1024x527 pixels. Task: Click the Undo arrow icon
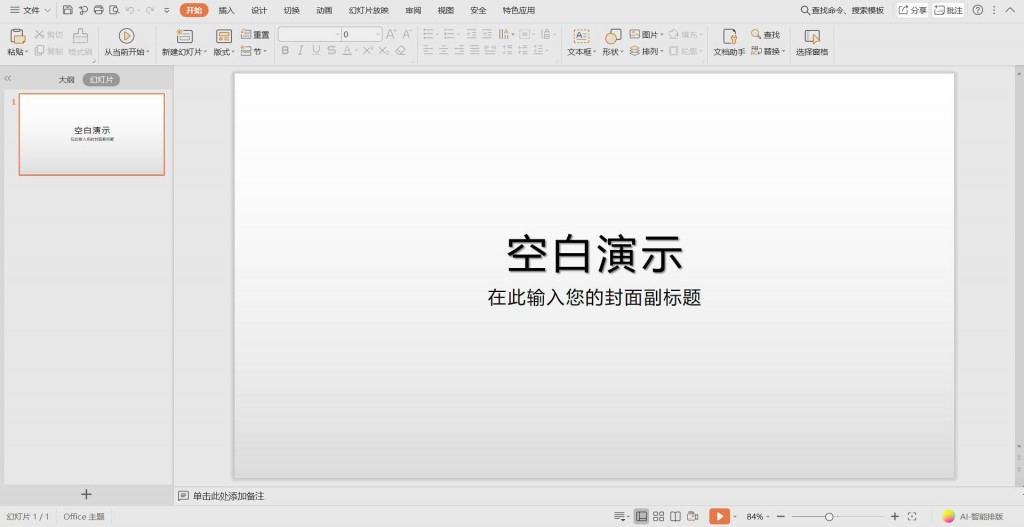tap(130, 10)
